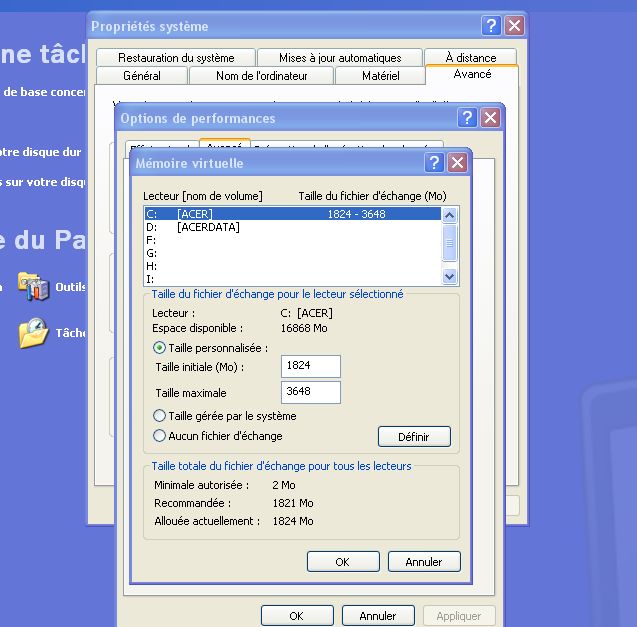Switch to the Matériel tab
This screenshot has width=637, height=627.
[x=381, y=76]
